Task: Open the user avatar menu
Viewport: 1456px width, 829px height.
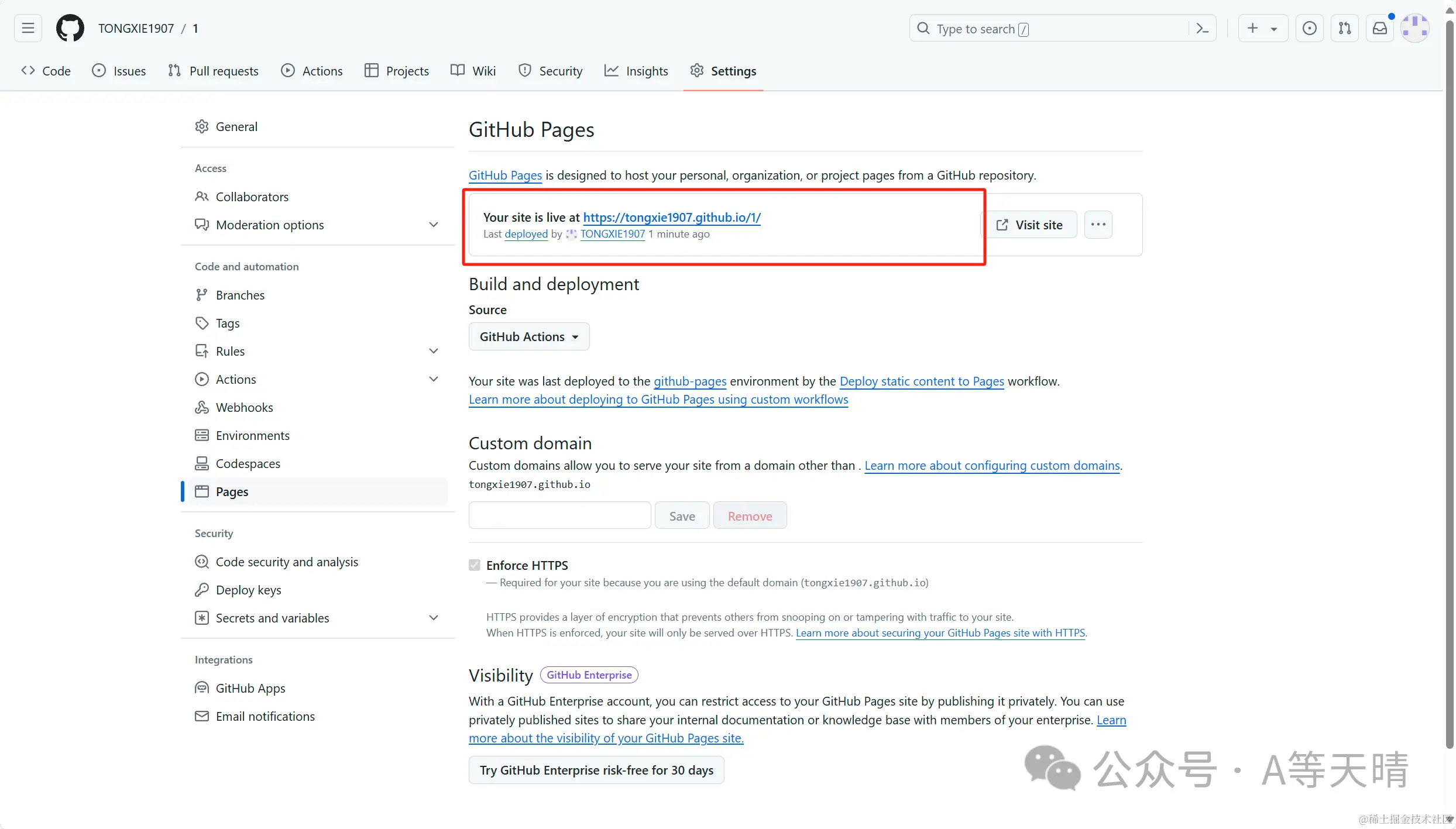Action: [1415, 28]
